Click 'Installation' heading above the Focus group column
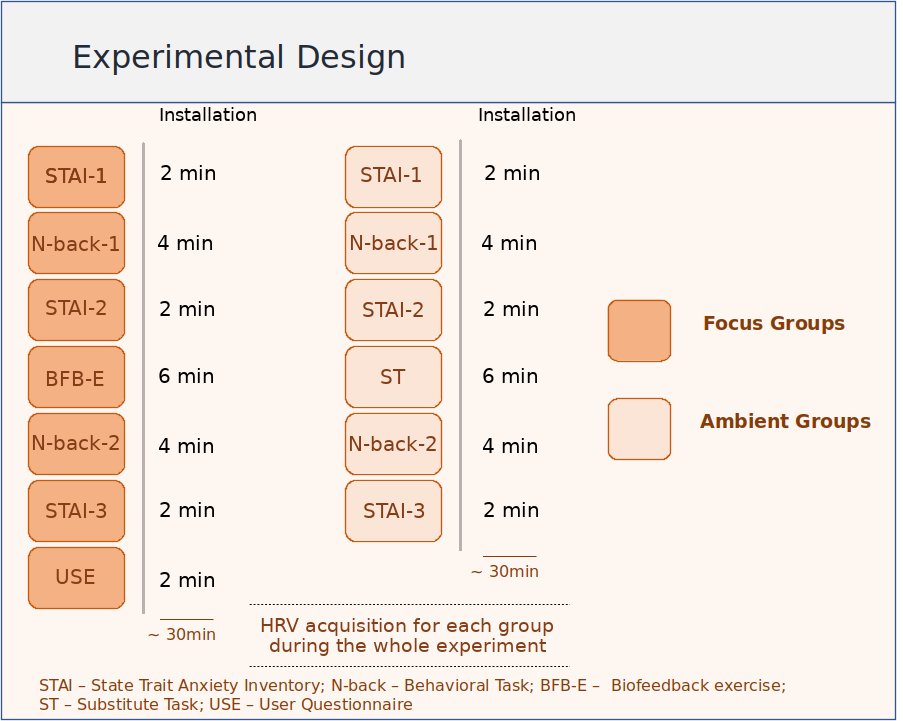 (x=208, y=115)
